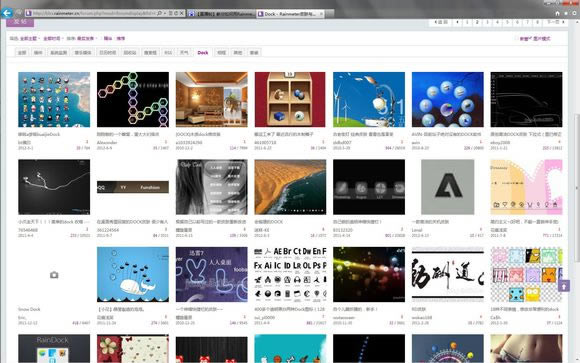The width and height of the screenshot is (580, 363).
Task: Click the camera placeholder icon above Snow Dock
Action: [x=54, y=275]
